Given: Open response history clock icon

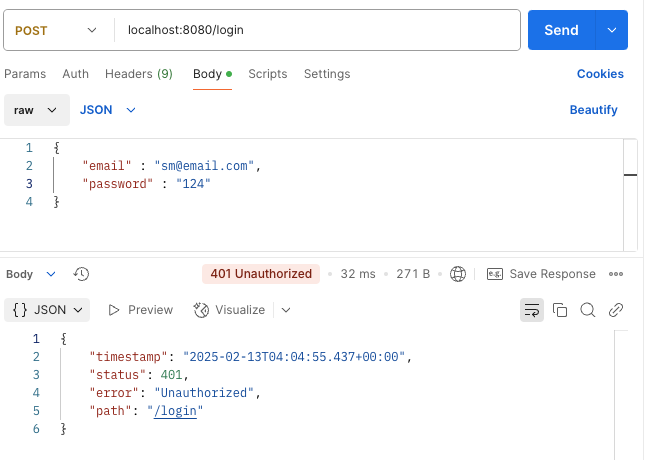Looking at the screenshot, I should (x=81, y=274).
